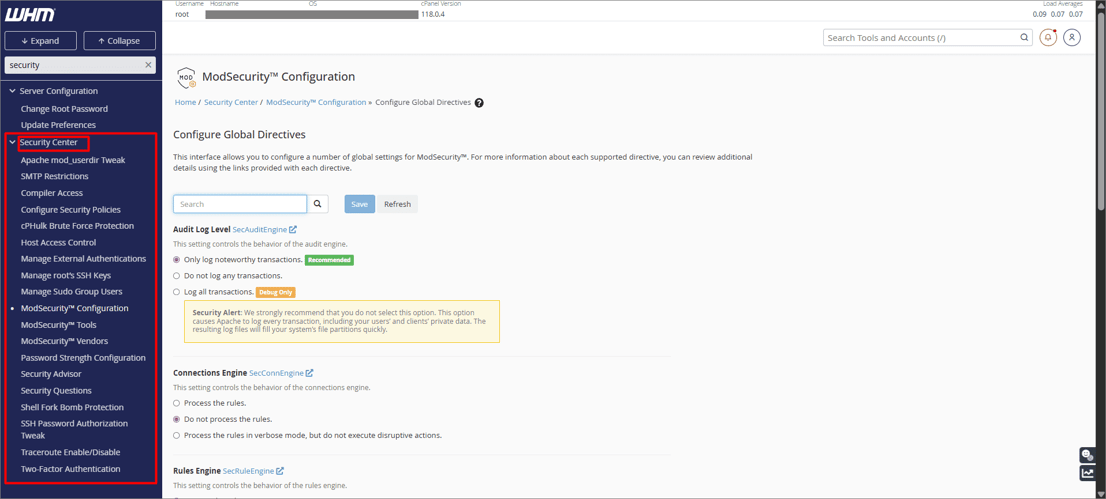Viewport: 1106px width, 499px height.
Task: Open Two-Factor Authentication
Action: point(71,469)
